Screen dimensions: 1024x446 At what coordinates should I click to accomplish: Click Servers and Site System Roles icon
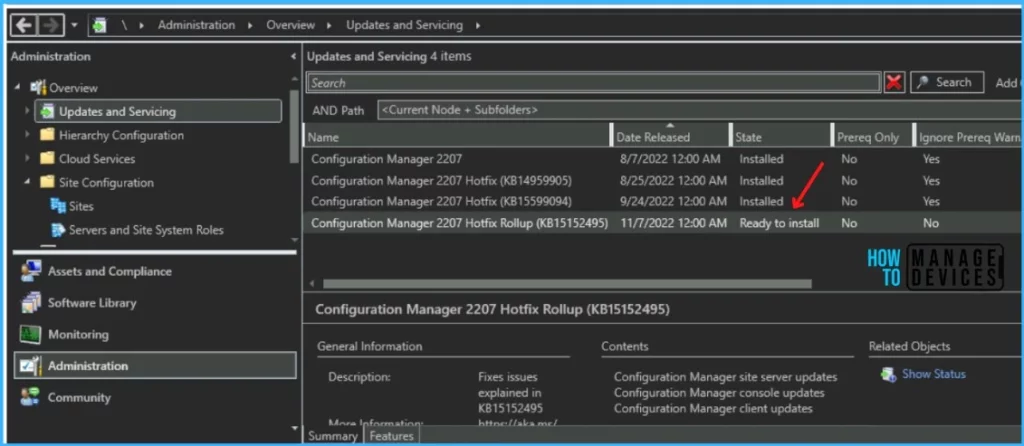tap(58, 230)
